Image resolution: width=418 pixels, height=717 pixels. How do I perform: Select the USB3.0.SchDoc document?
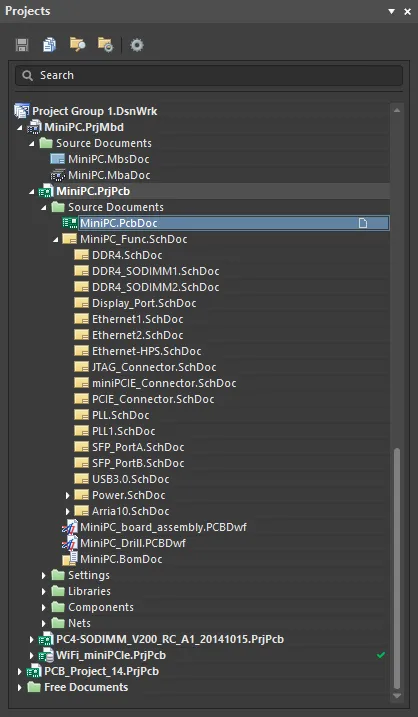tap(130, 479)
